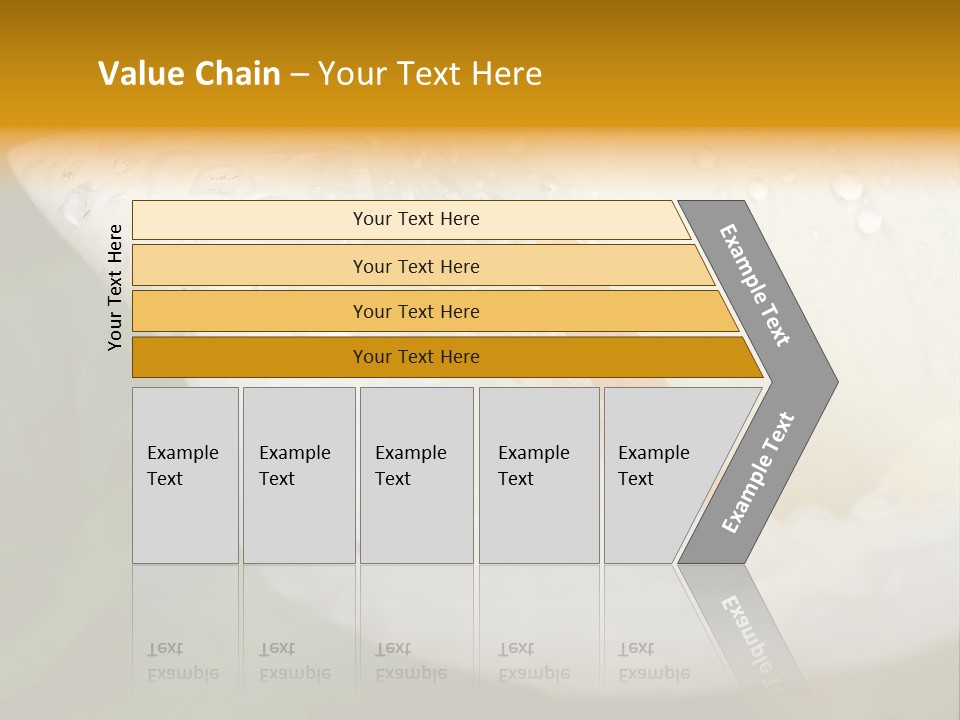Click the lower chevron arrow Example Text
Screen dimensions: 960x720
tap(757, 473)
